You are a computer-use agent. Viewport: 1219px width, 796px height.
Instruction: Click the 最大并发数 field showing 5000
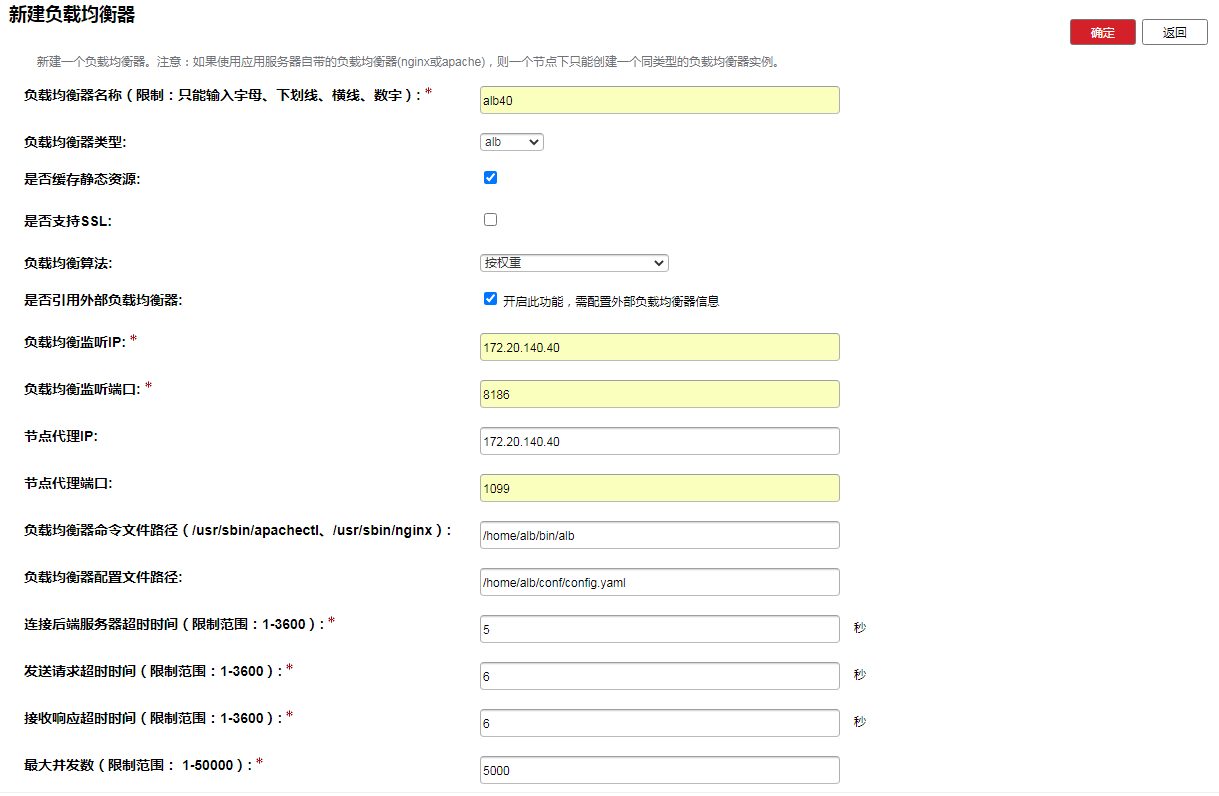[659, 770]
